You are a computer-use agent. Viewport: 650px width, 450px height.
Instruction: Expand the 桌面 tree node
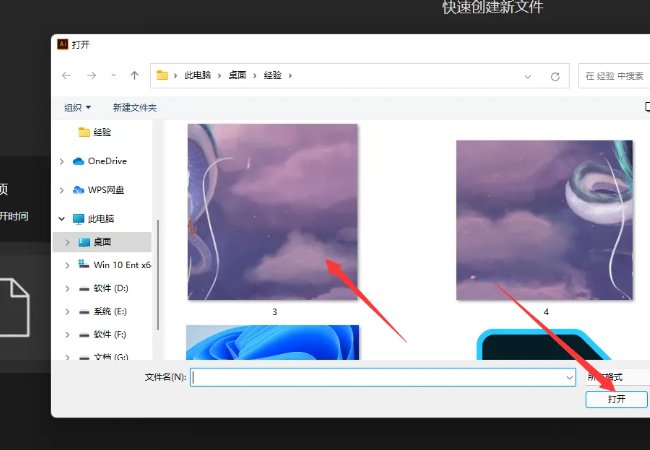67,242
